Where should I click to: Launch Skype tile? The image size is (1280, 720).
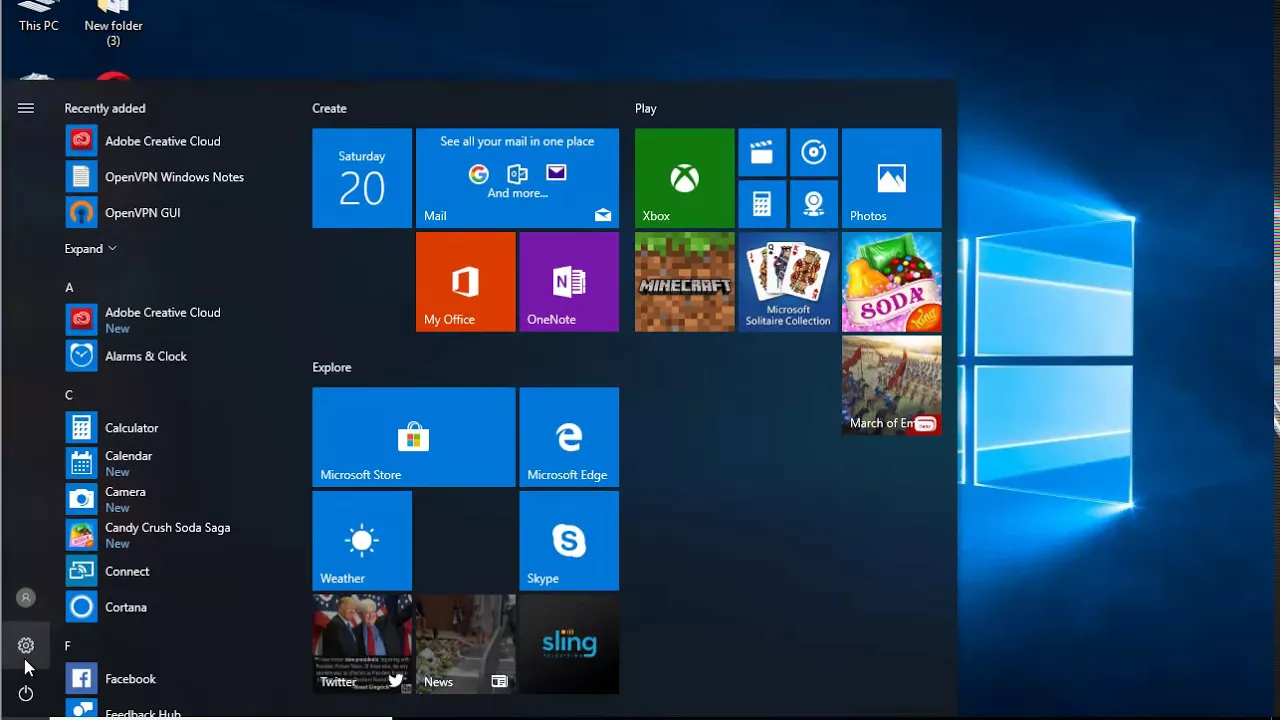(569, 541)
